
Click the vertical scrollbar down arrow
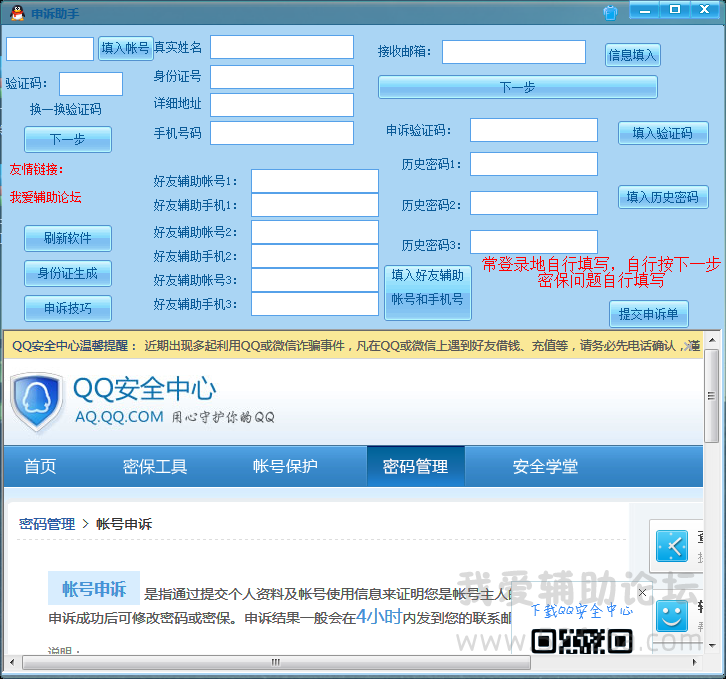pos(712,645)
